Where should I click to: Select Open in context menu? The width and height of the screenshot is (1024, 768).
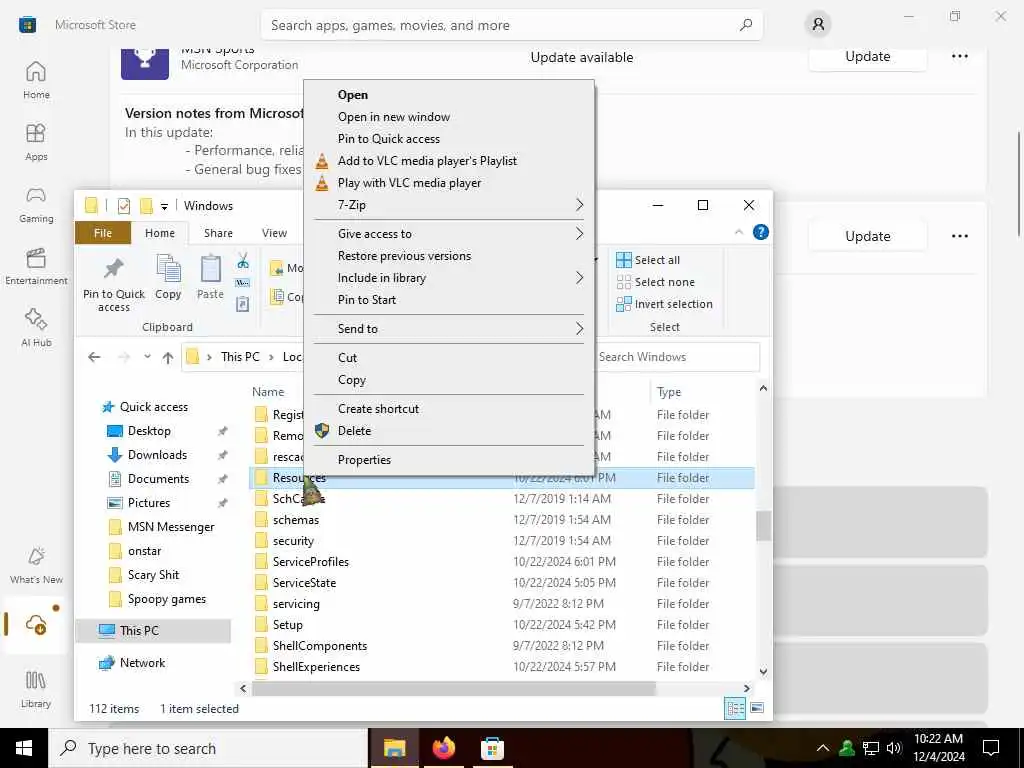point(449,95)
